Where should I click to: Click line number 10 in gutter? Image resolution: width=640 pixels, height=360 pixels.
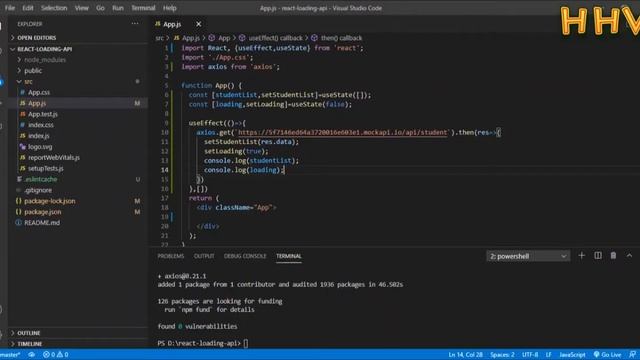coord(164,132)
